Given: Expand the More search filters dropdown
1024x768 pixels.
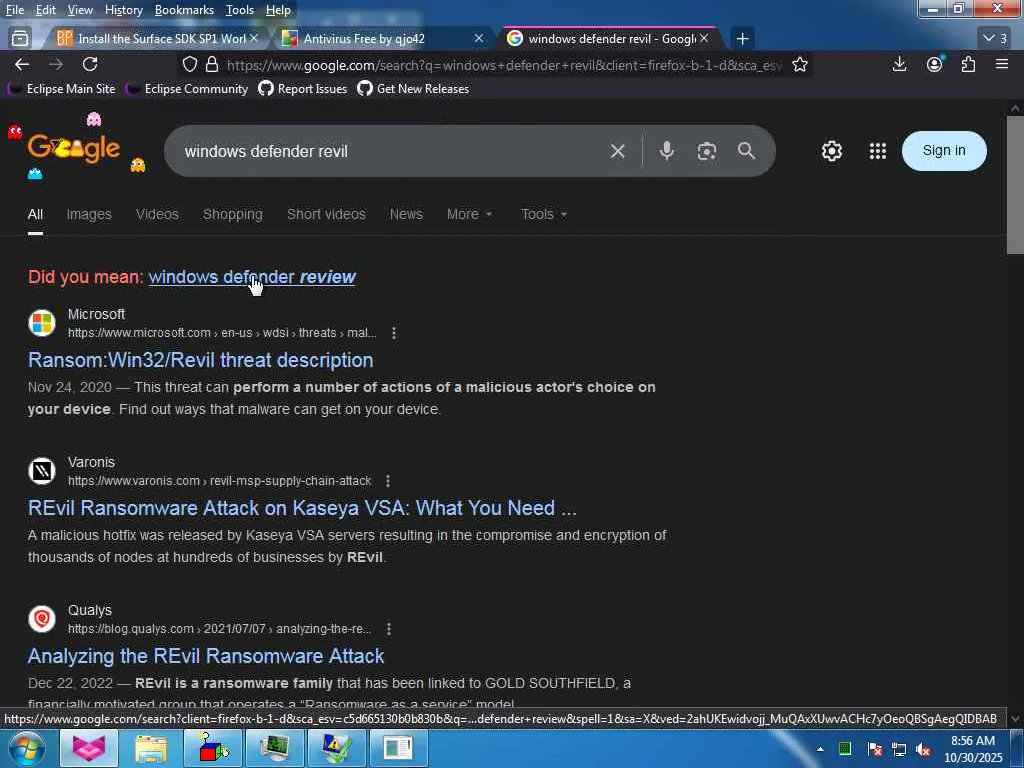Looking at the screenshot, I should pyautogui.click(x=470, y=214).
